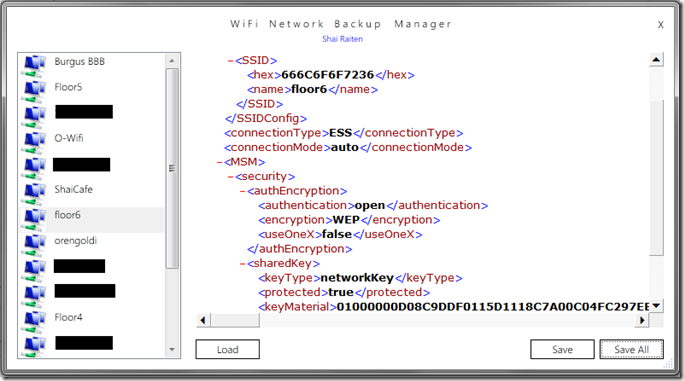Click the Load button
The width and height of the screenshot is (684, 381).
click(x=228, y=349)
